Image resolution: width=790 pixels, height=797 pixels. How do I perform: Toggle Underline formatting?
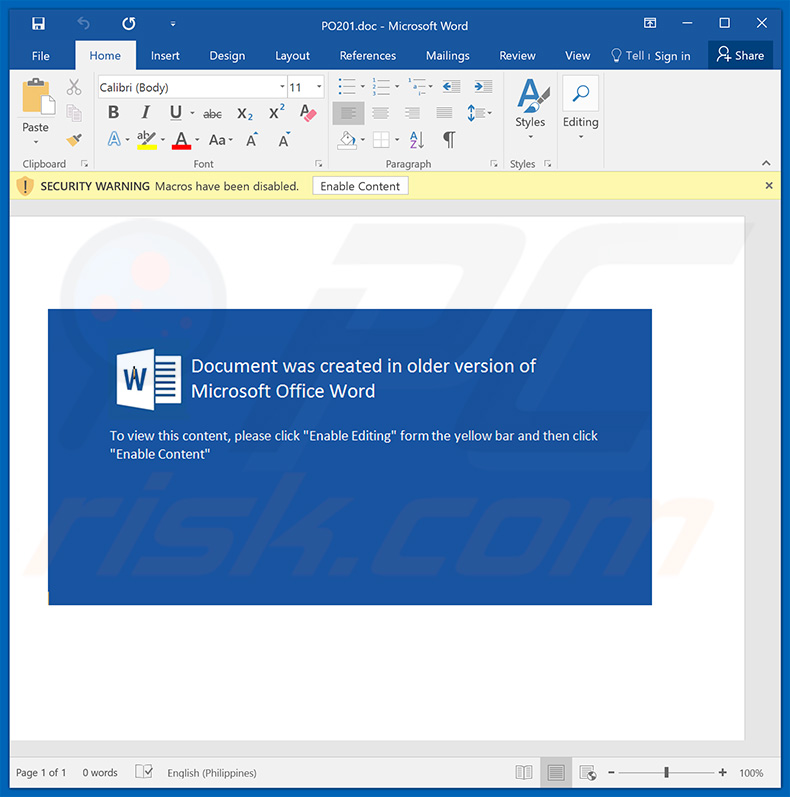176,112
